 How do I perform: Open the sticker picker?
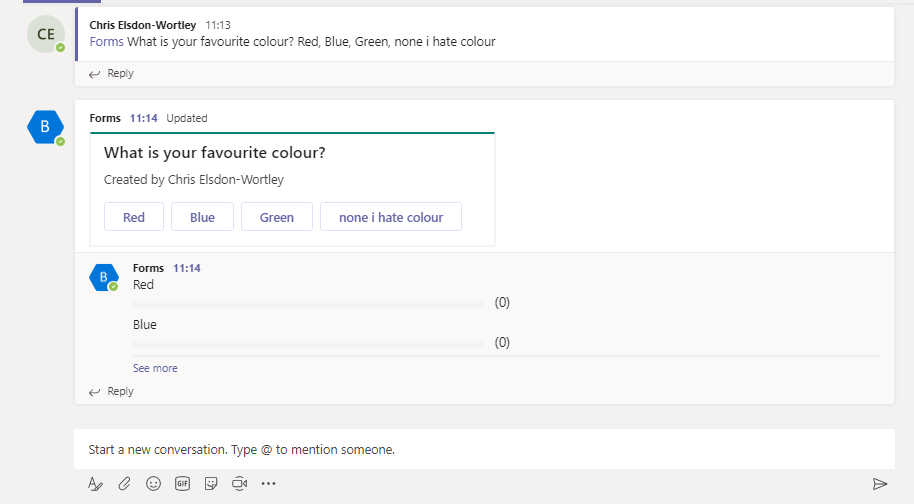tap(211, 483)
